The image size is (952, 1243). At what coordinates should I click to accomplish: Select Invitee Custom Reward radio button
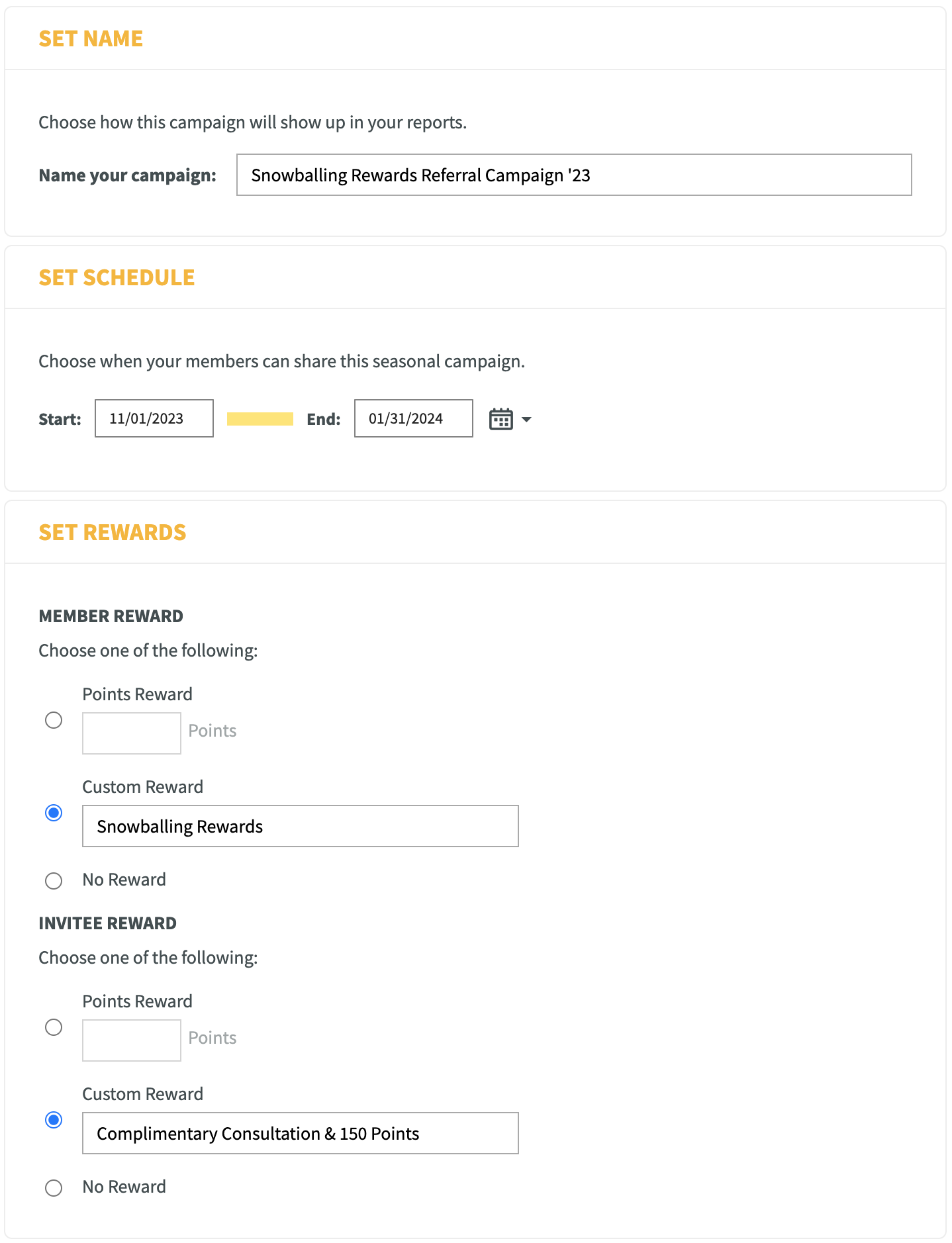pos(54,1119)
